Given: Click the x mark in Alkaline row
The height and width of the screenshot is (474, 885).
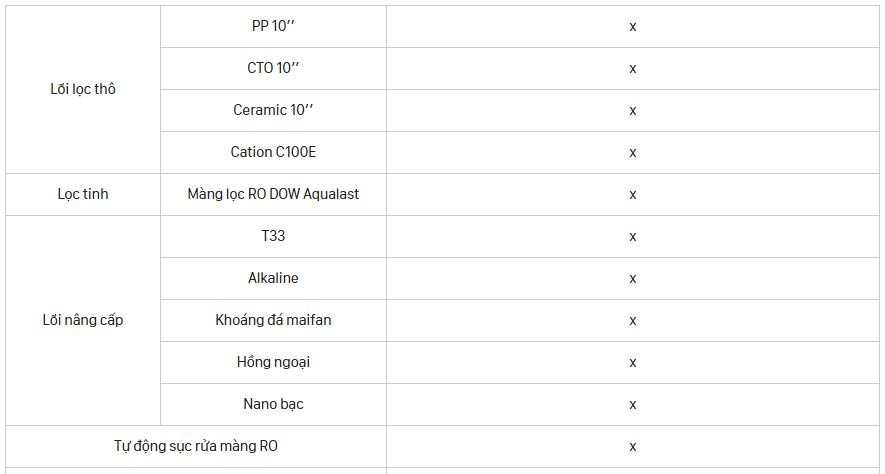Looking at the screenshot, I should 633,278.
